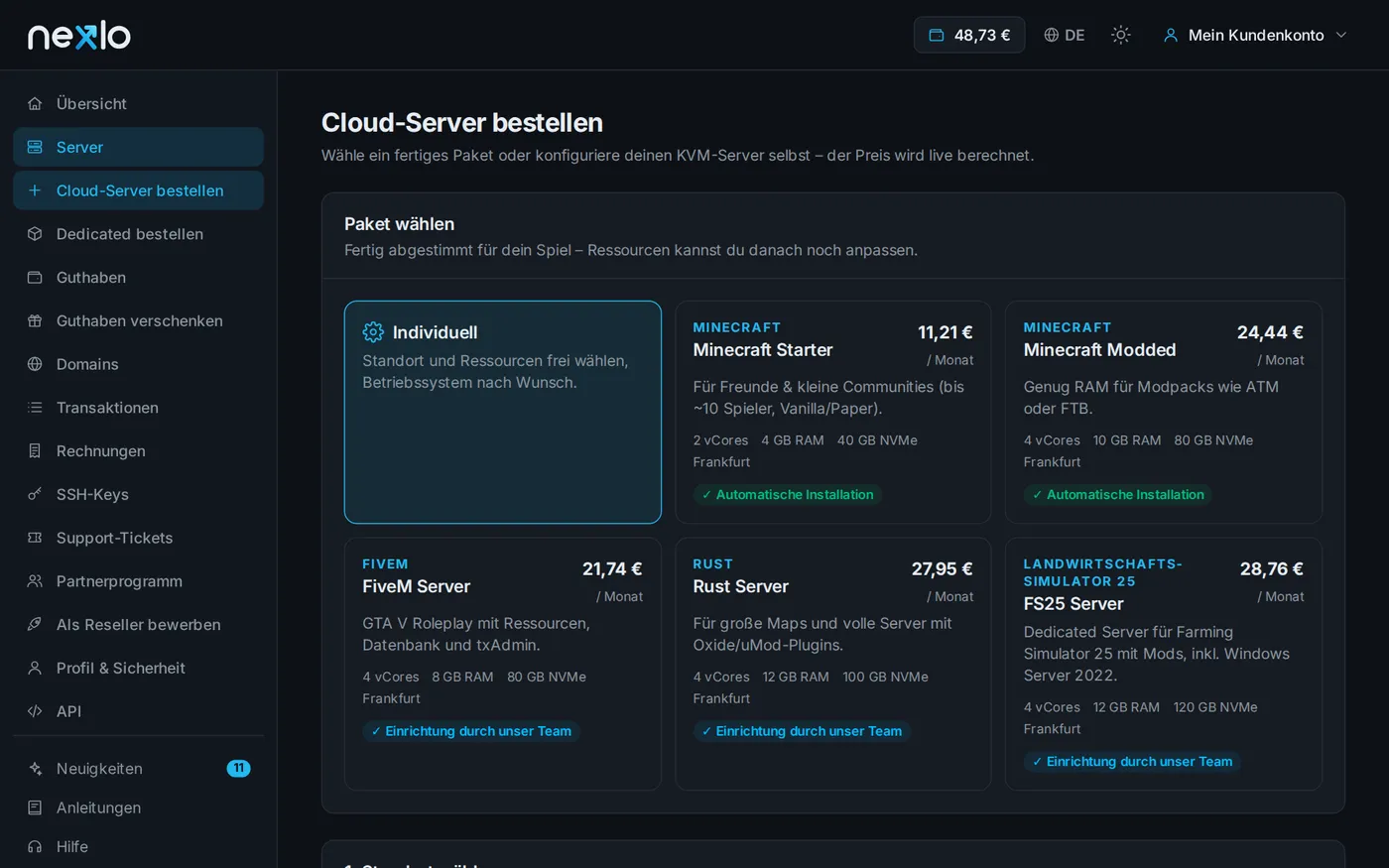This screenshot has height=868, width=1389.
Task: Select the Individuell package card
Action: 503,412
